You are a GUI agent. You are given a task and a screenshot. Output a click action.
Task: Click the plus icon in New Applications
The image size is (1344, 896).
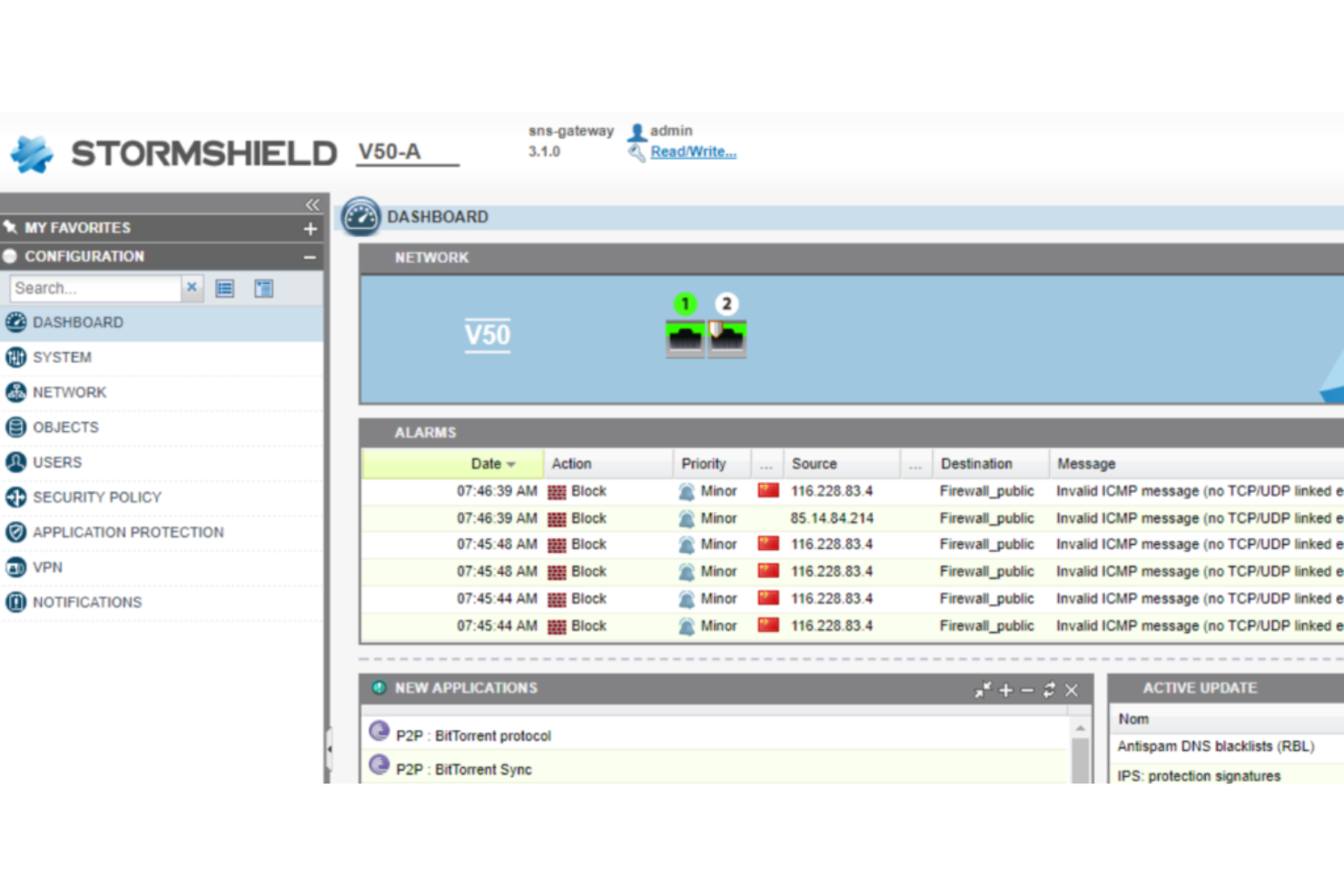click(x=1005, y=690)
